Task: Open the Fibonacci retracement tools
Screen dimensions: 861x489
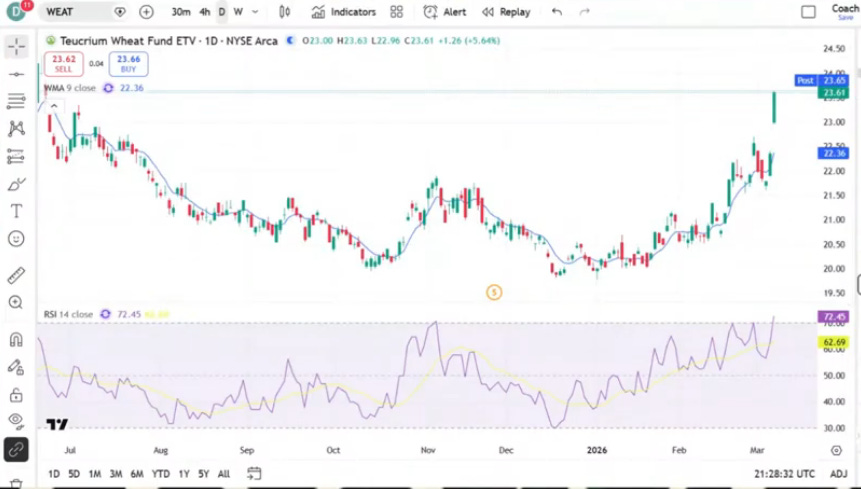Action: click(x=16, y=101)
